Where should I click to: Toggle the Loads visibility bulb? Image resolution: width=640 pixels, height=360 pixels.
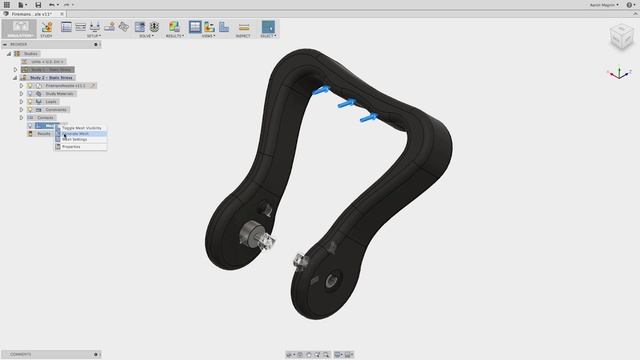click(x=30, y=102)
